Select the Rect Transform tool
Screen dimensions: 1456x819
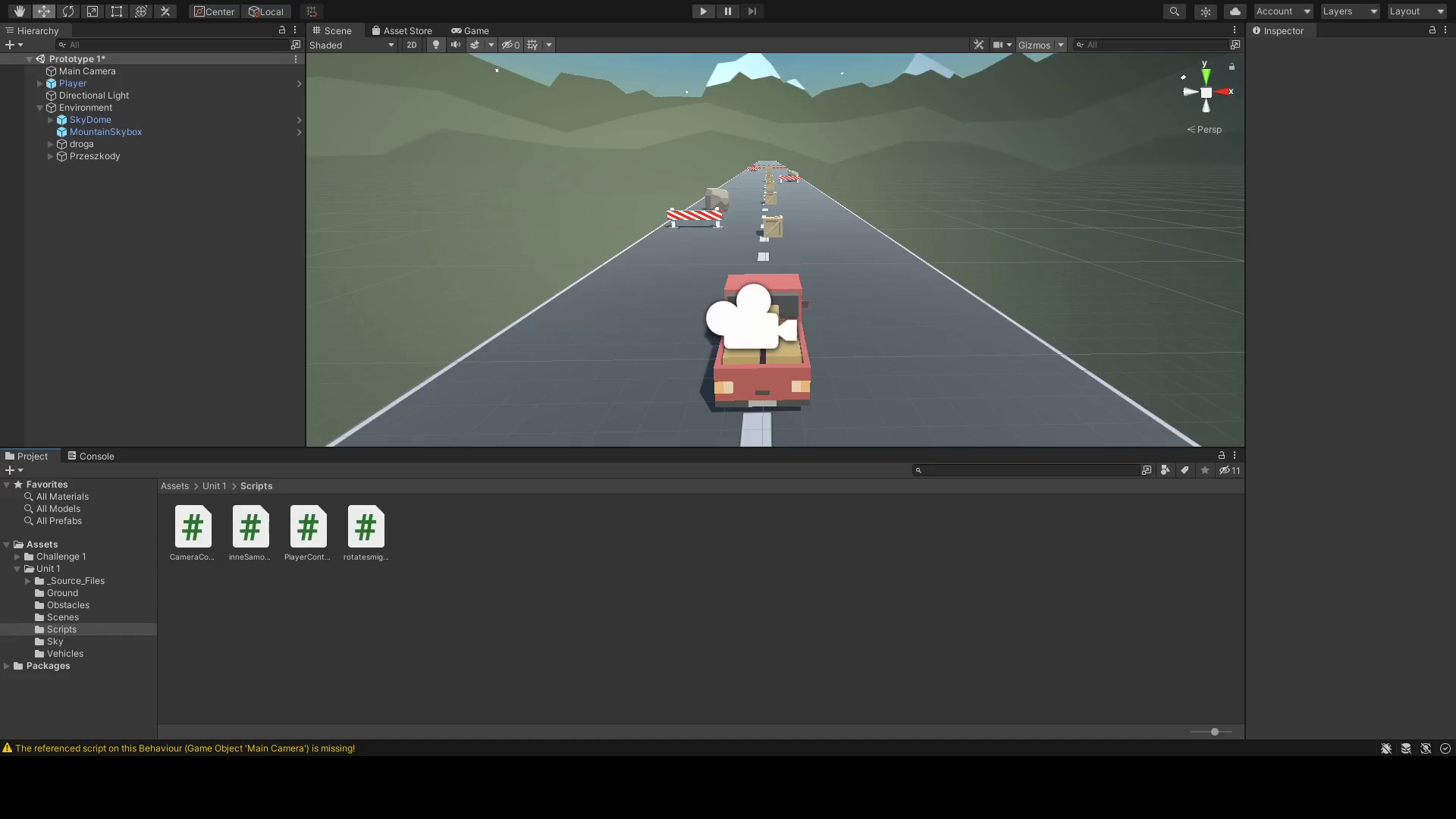click(117, 11)
